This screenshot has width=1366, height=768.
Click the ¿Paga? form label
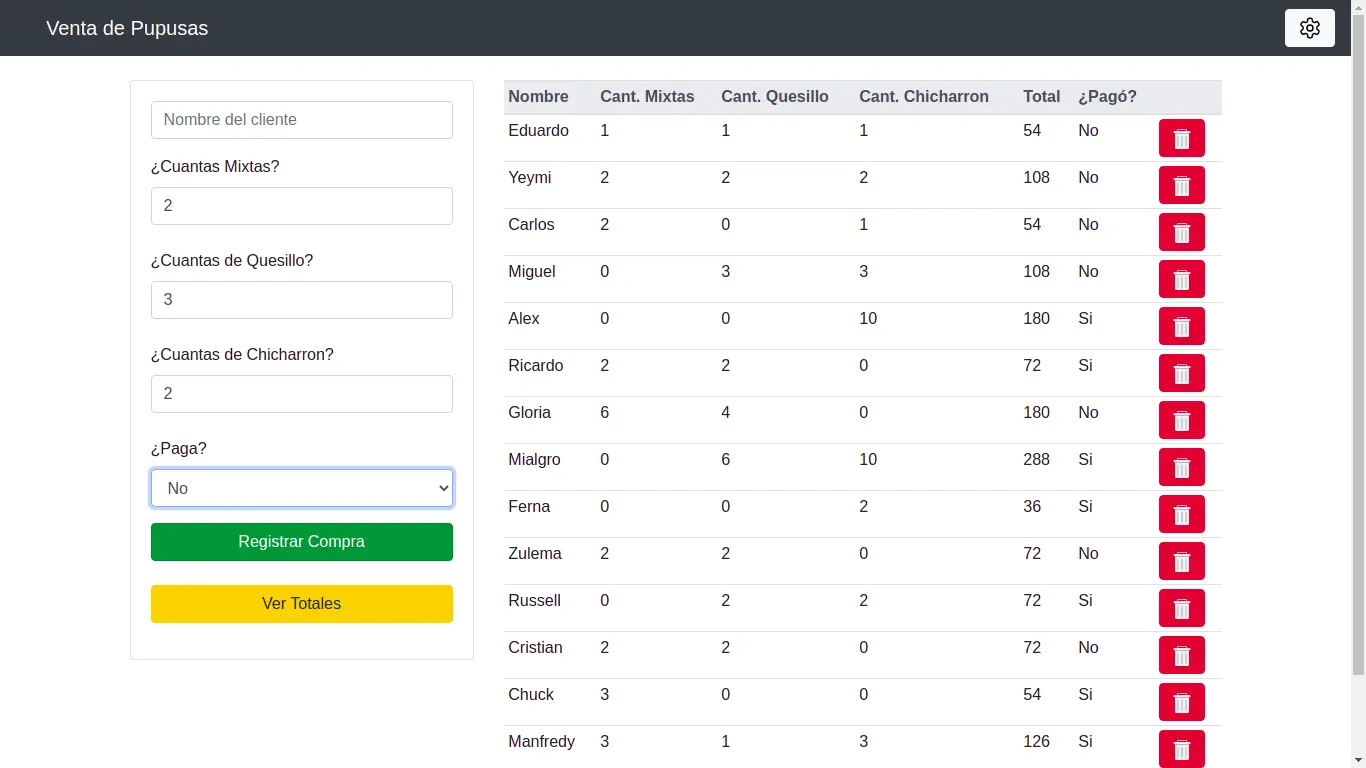179,449
